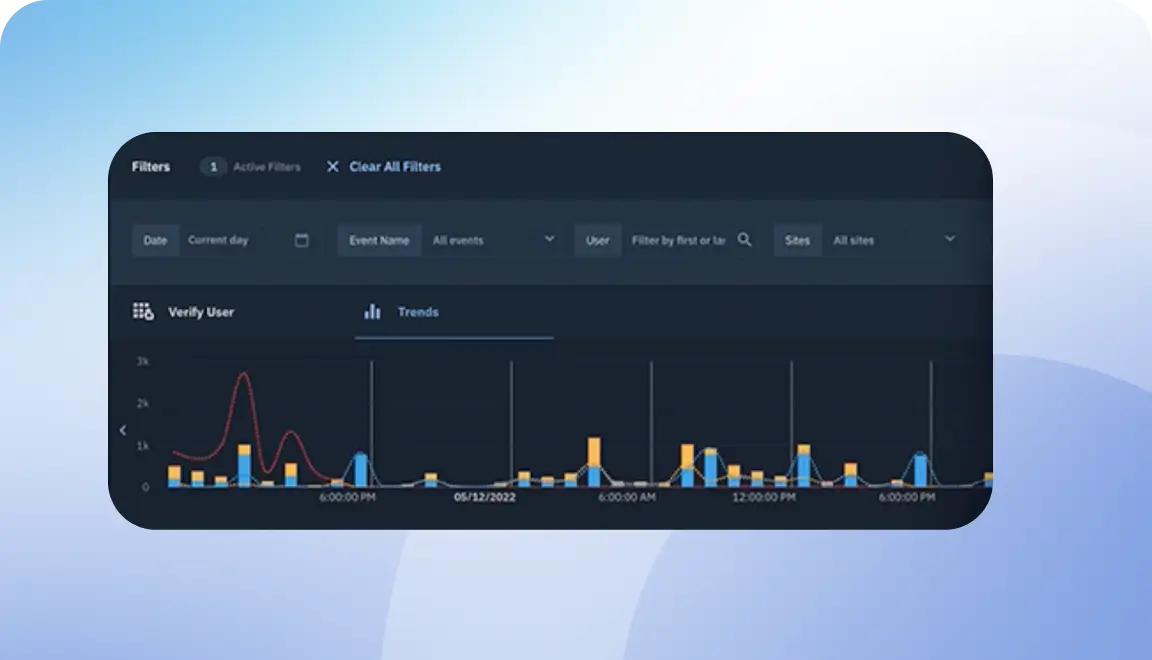Click the 2k y-axis label
This screenshot has height=660, width=1152.
pos(143,403)
